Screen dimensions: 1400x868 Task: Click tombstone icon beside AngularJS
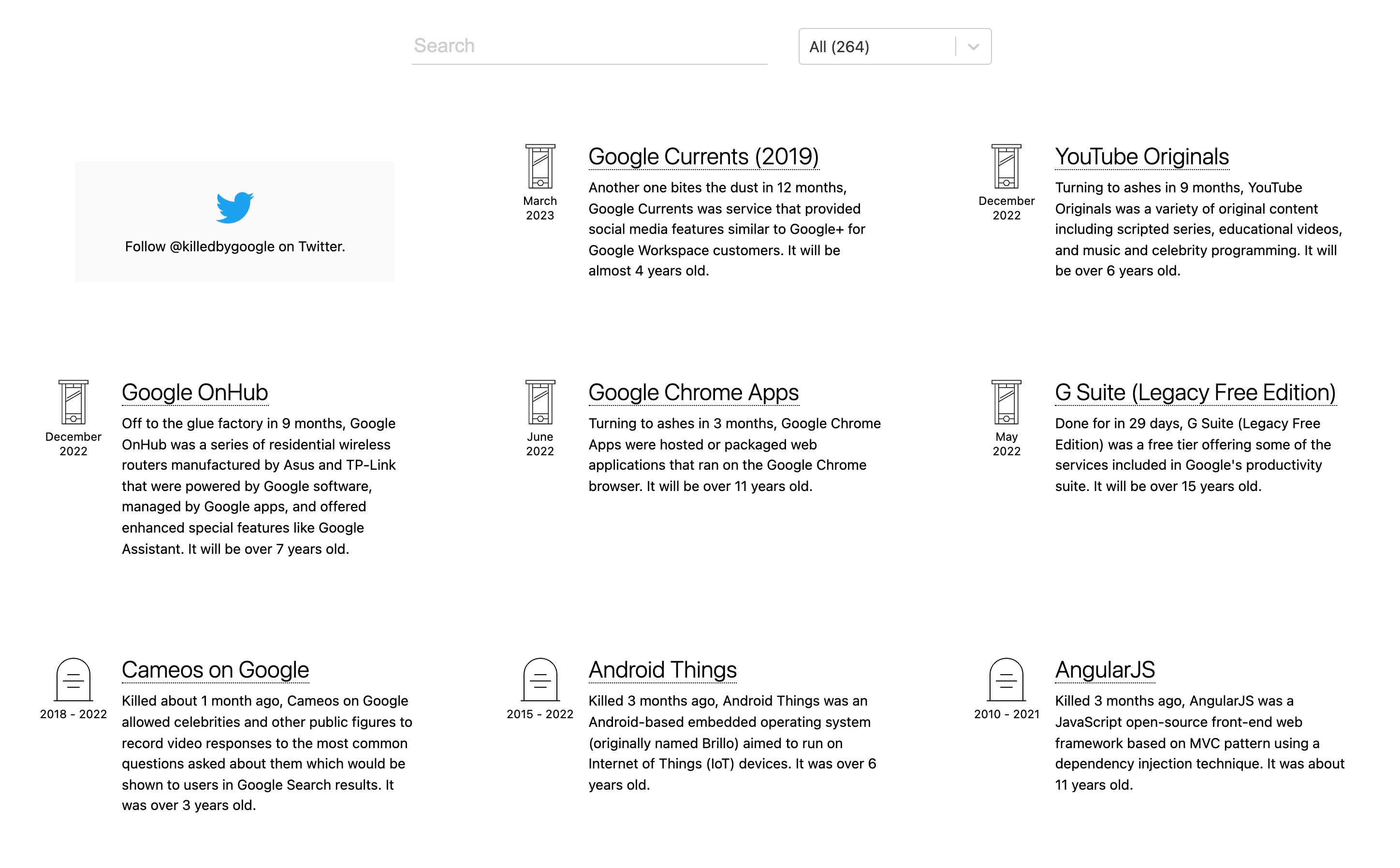1006,680
